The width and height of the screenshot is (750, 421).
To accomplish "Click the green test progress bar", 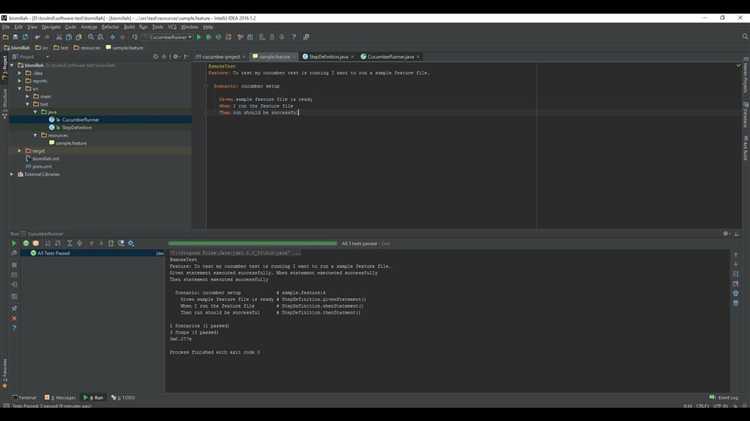I will (x=253, y=244).
